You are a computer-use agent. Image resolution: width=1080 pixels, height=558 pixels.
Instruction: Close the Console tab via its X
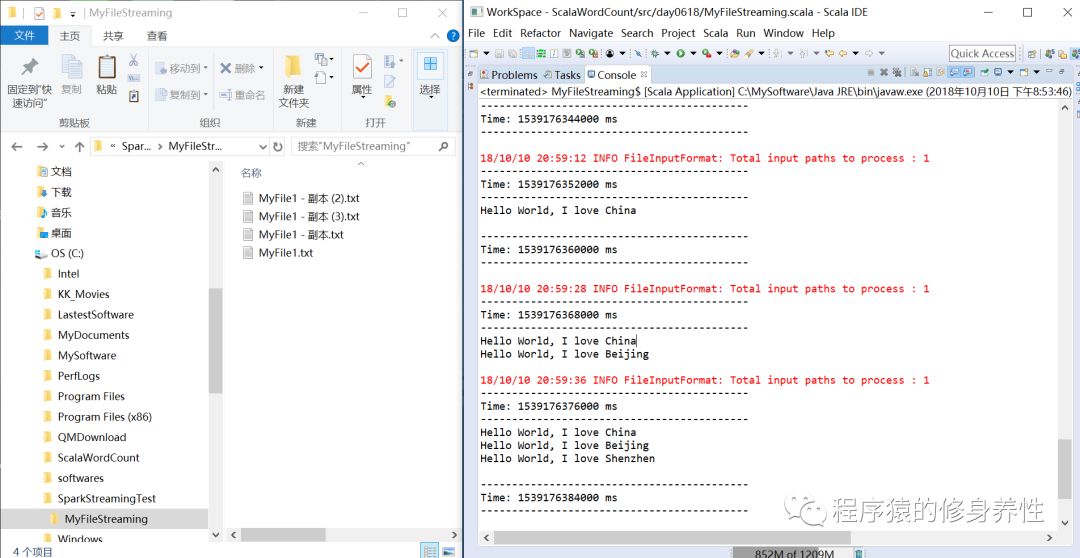(643, 74)
